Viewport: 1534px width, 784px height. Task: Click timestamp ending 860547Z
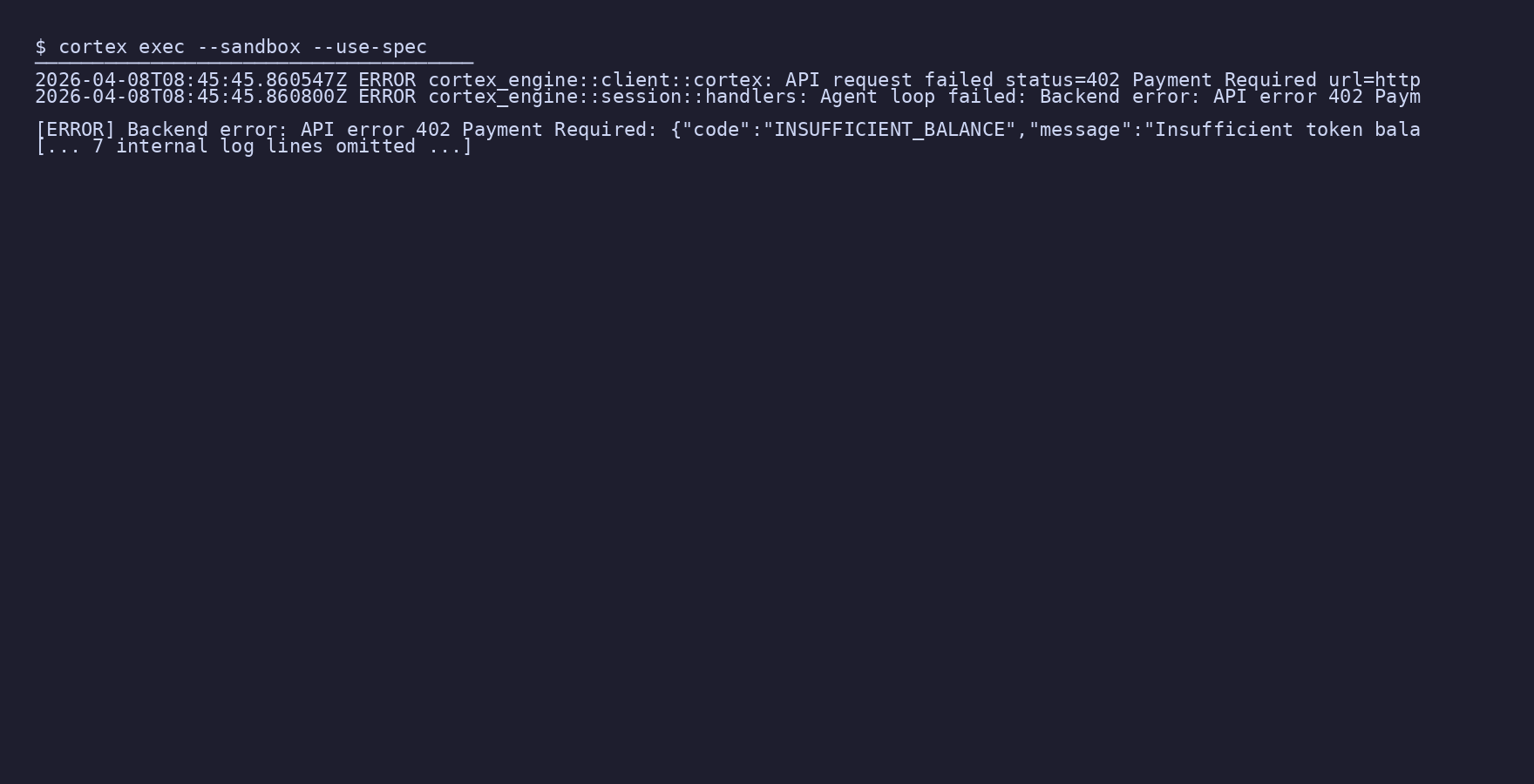pyautogui.click(x=191, y=80)
